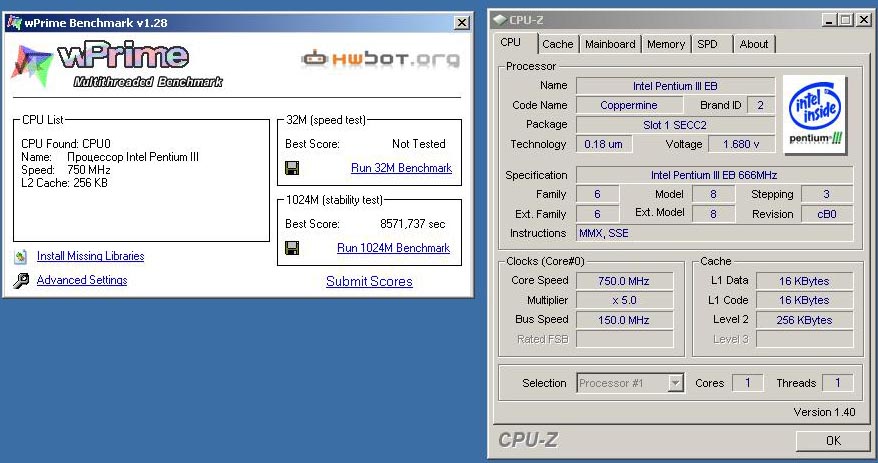The image size is (878, 463).
Task: Click the wPrime title bar app icon
Action: [13, 23]
